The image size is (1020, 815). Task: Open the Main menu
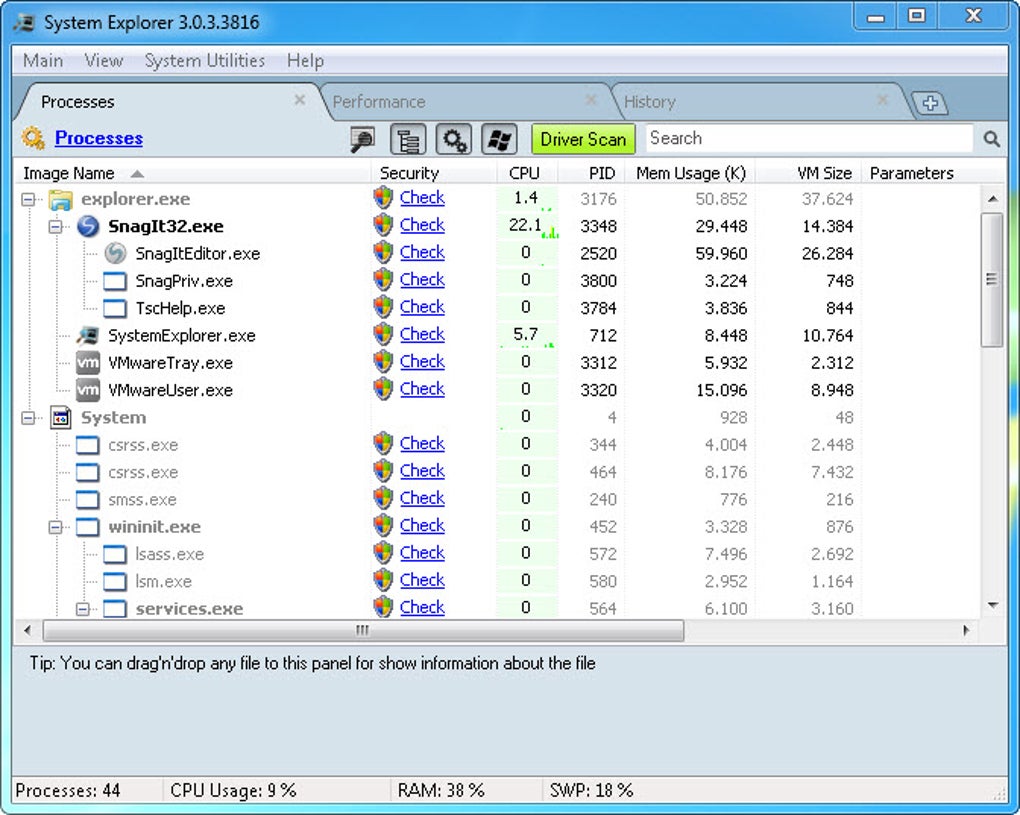click(43, 60)
